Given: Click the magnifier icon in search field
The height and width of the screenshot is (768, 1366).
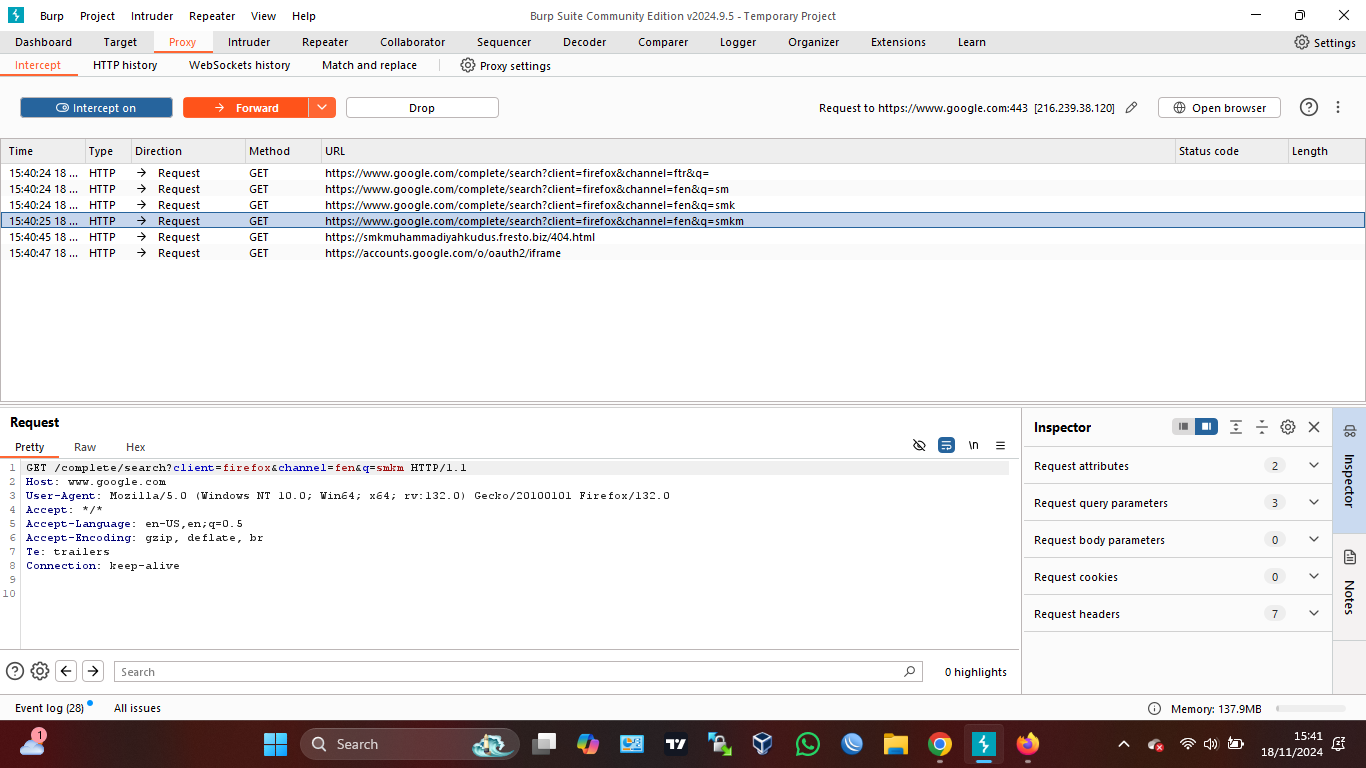Looking at the screenshot, I should (910, 671).
